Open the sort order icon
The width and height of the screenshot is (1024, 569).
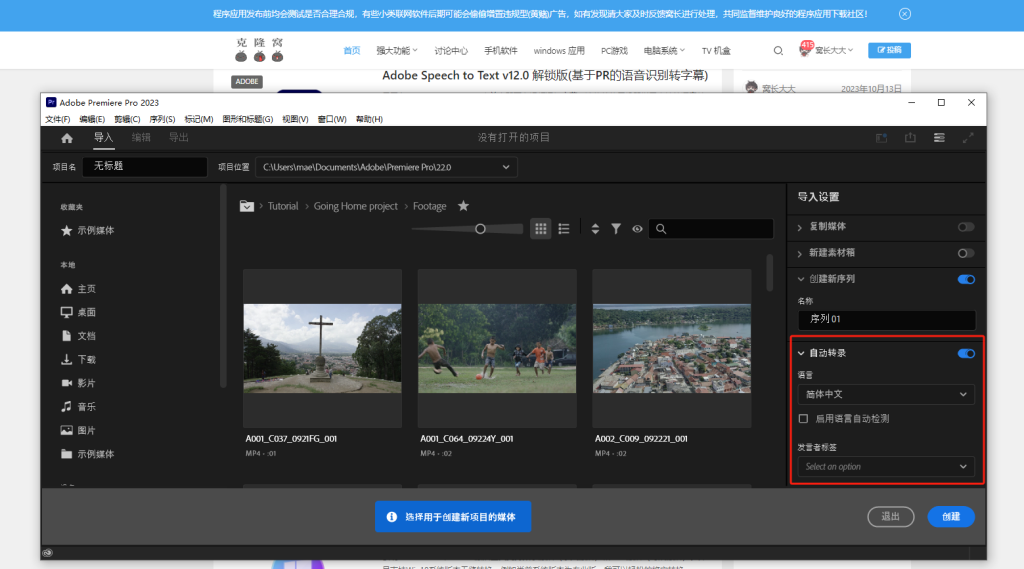(x=595, y=229)
